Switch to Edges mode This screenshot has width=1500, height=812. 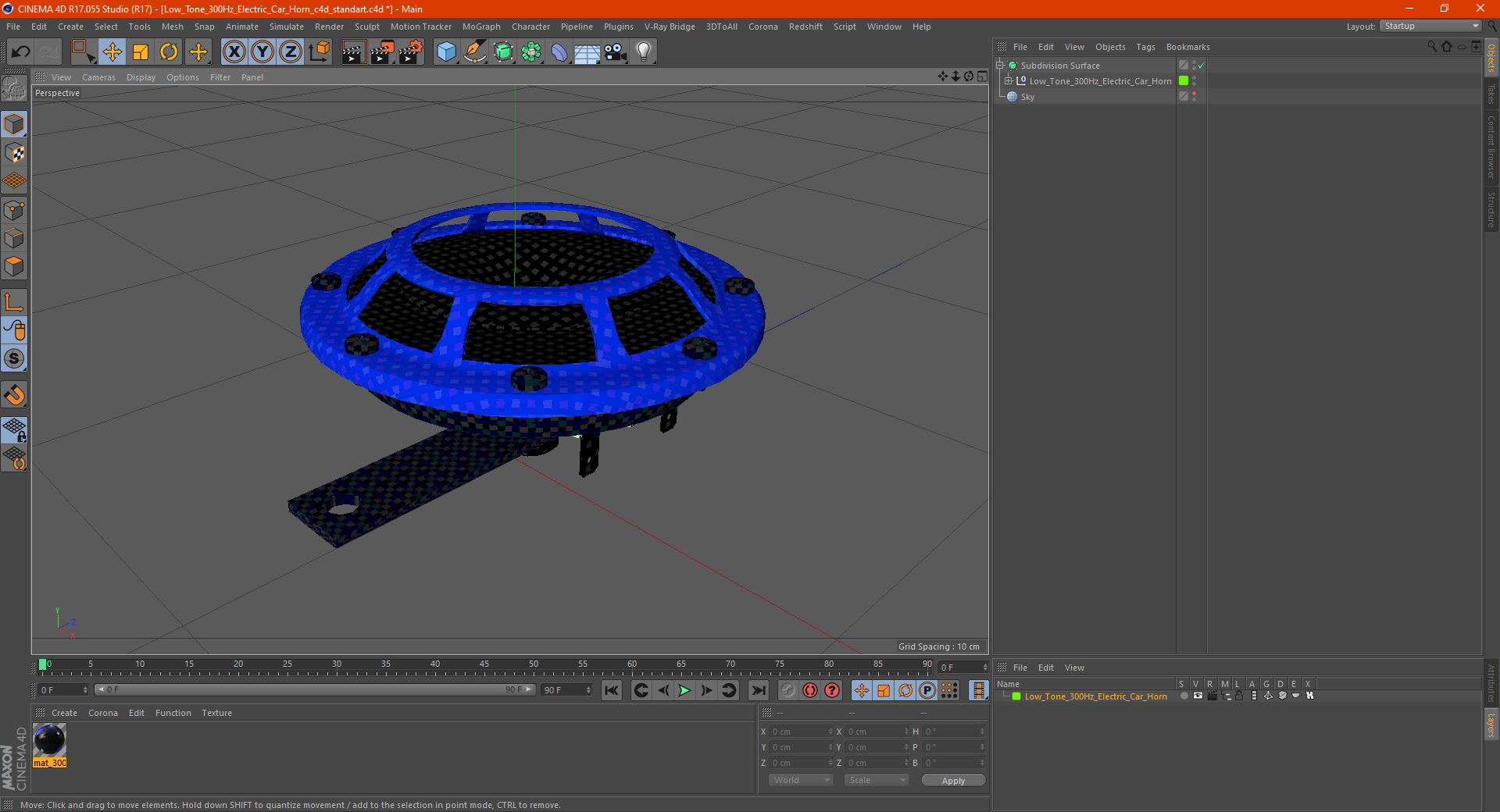(14, 238)
